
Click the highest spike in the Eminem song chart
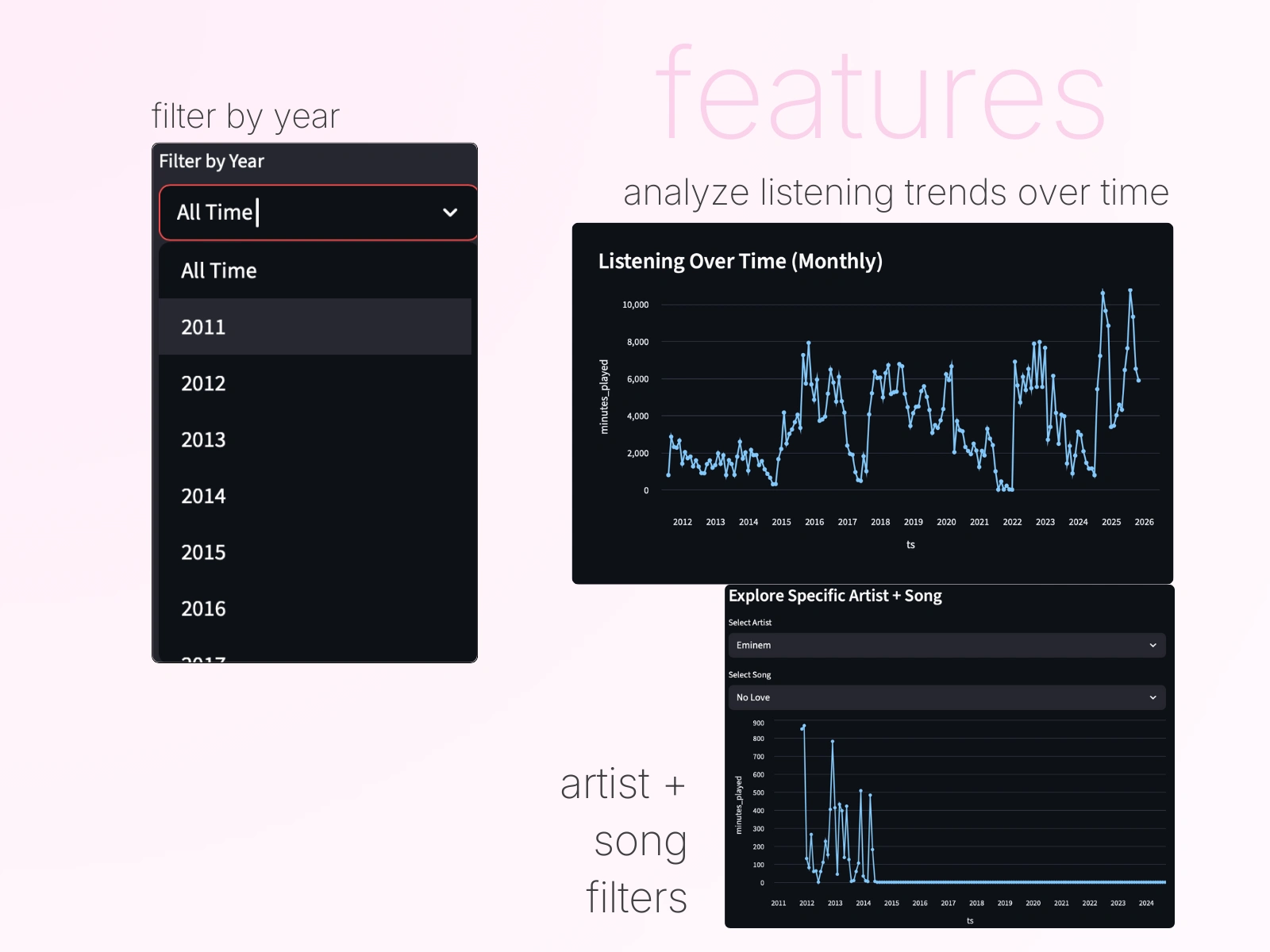pyautogui.click(x=802, y=726)
